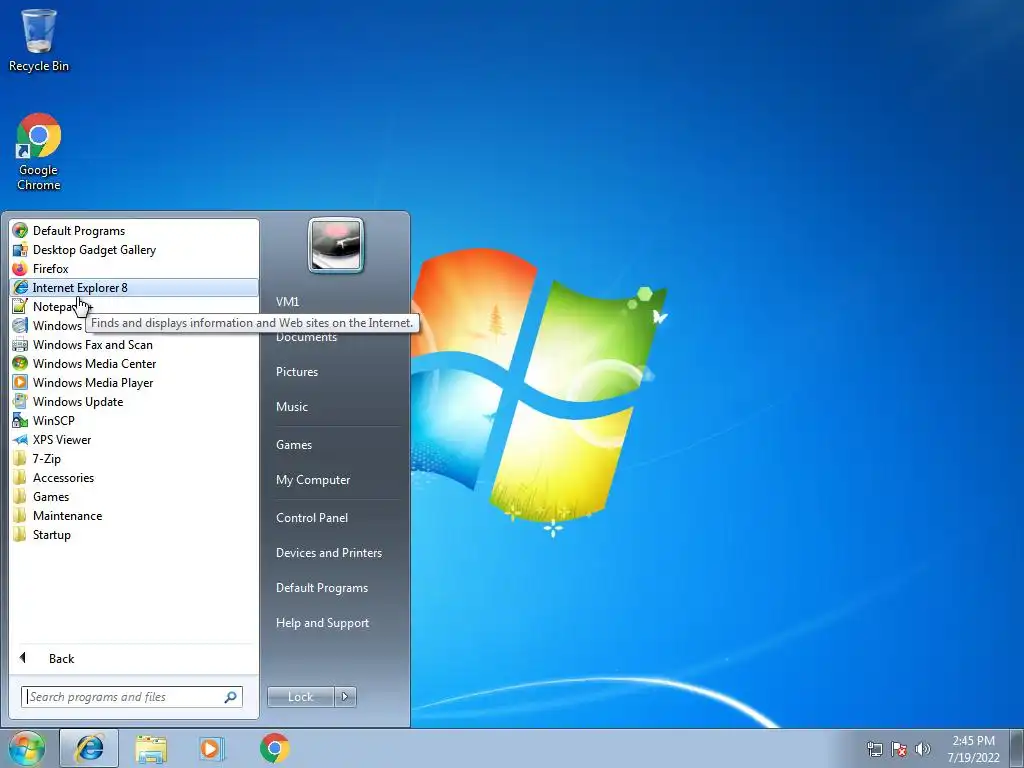Select the Recycle Bin desktop icon
Screen dimensions: 1024x768
tap(39, 40)
